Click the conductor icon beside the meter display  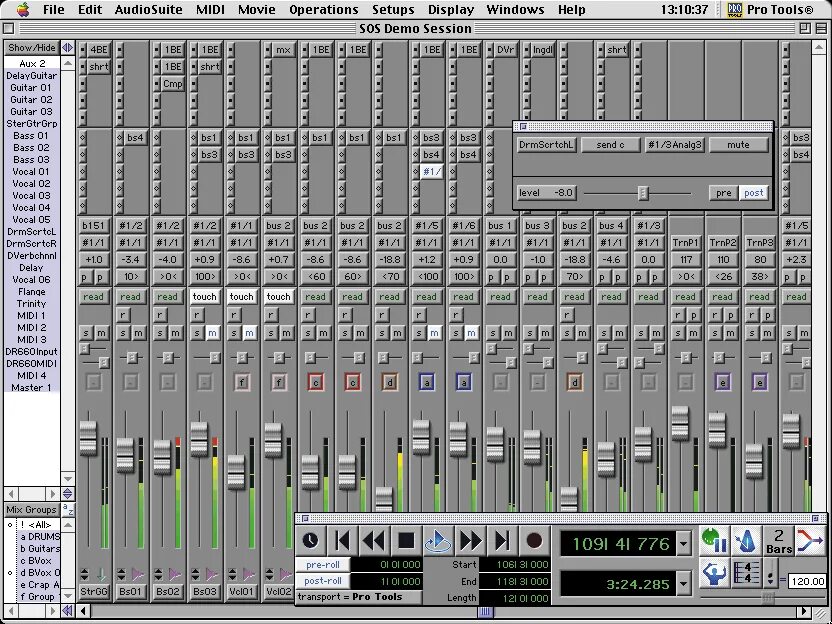point(713,574)
